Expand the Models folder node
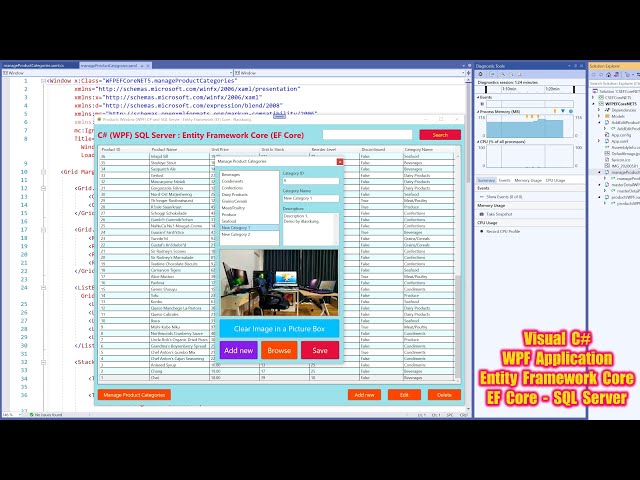640x480 pixels. point(600,116)
